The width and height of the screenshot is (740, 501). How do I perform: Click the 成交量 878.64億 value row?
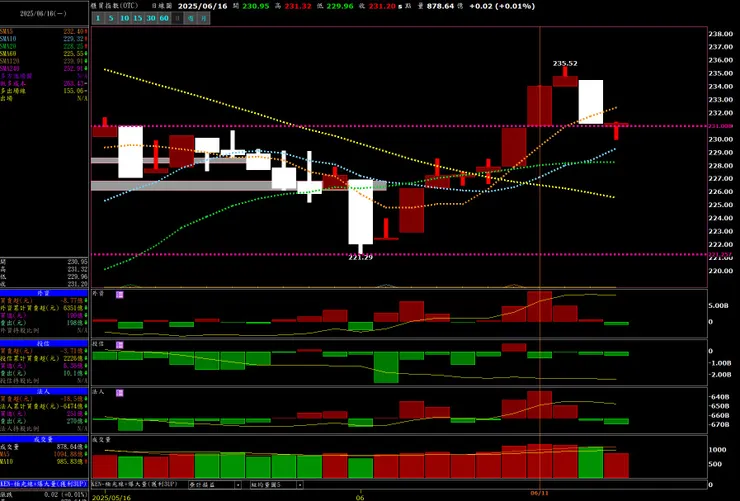(x=44, y=446)
